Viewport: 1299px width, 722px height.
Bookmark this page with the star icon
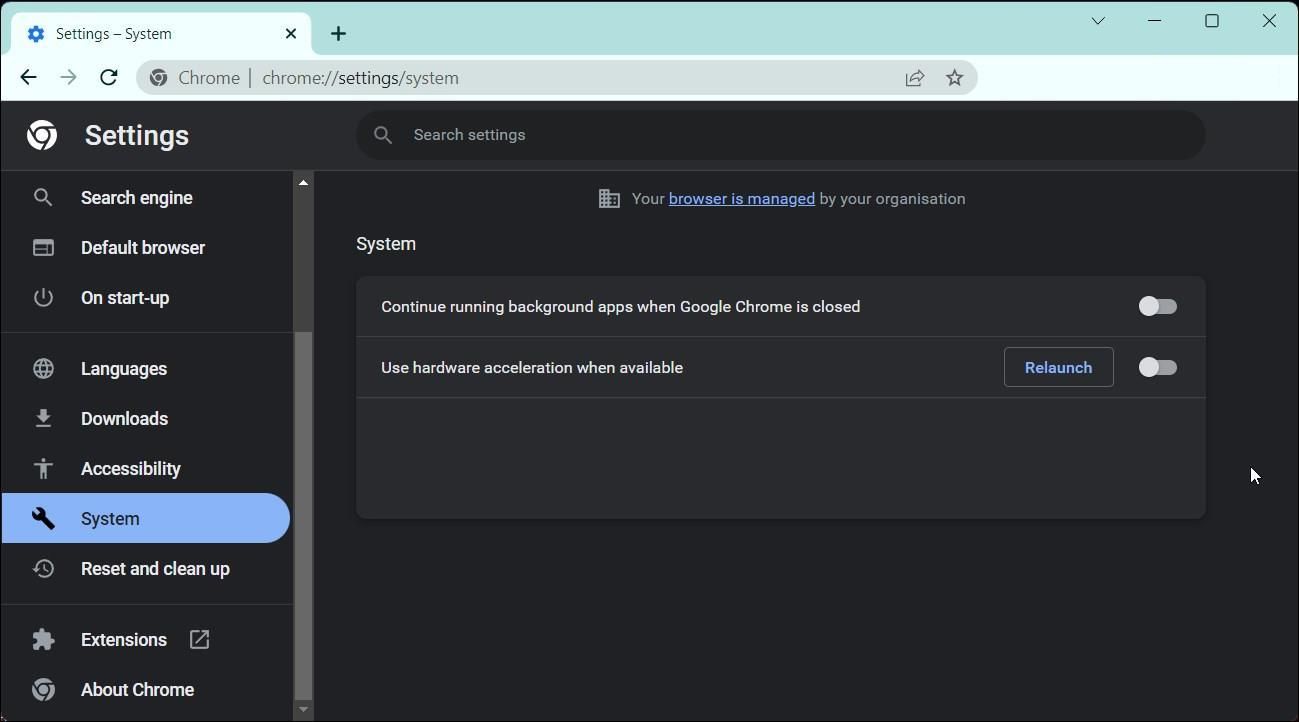pos(953,77)
